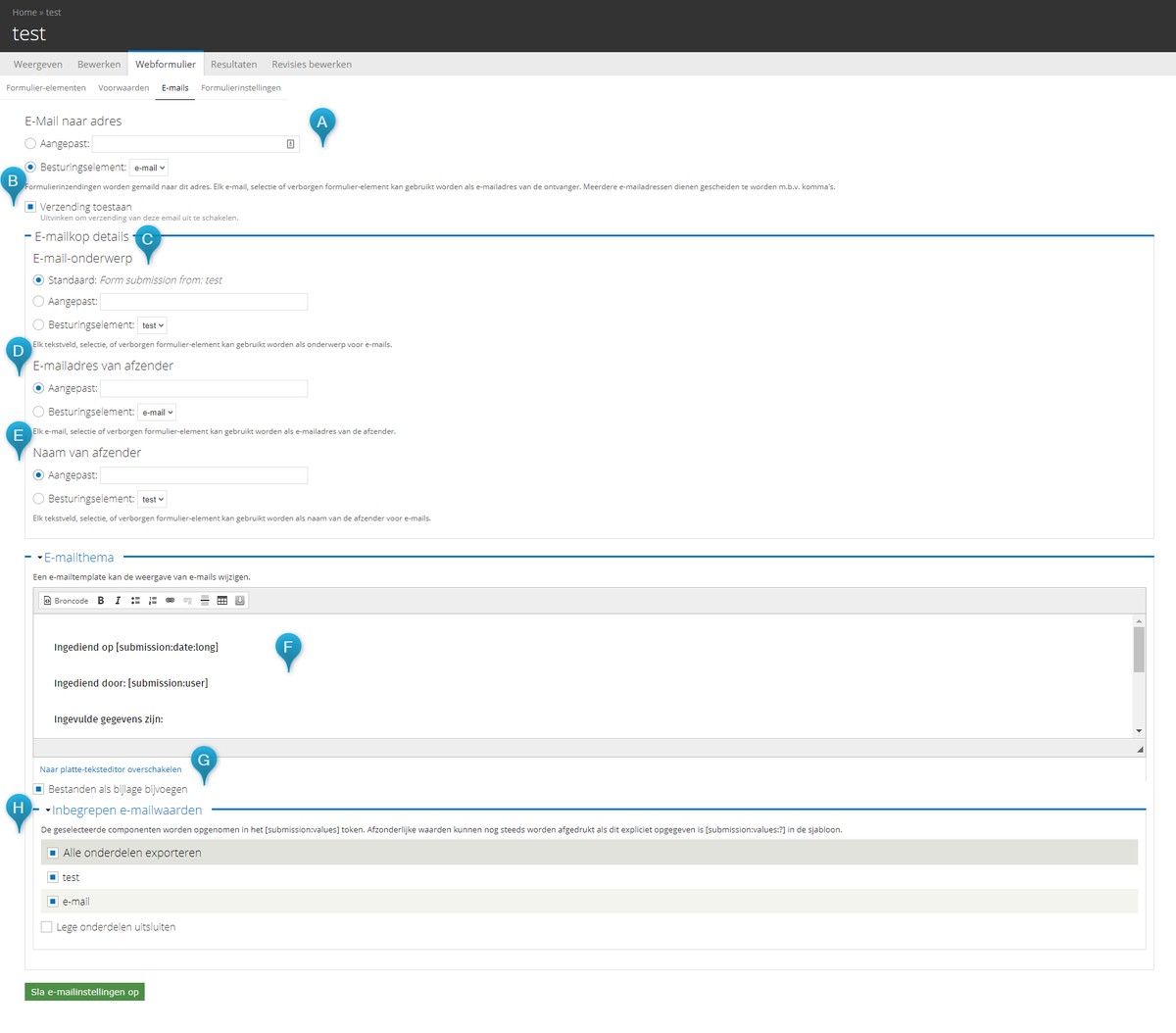Viewport: 1176px width, 1033px height.
Task: Select Aangepast radio for E-Mail naar adres
Action: [x=30, y=144]
